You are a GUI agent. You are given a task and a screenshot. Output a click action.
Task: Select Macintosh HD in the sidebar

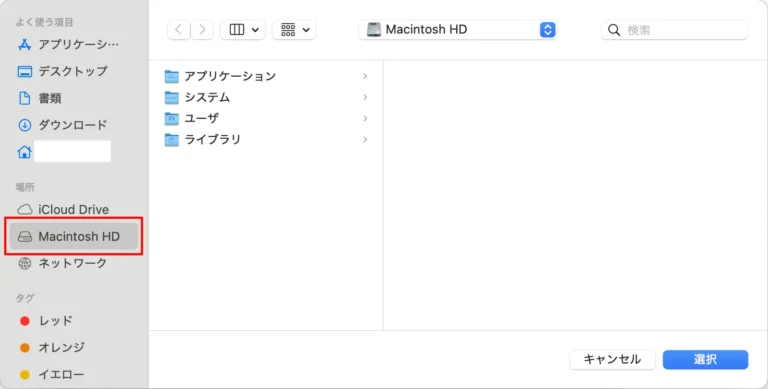(x=73, y=237)
